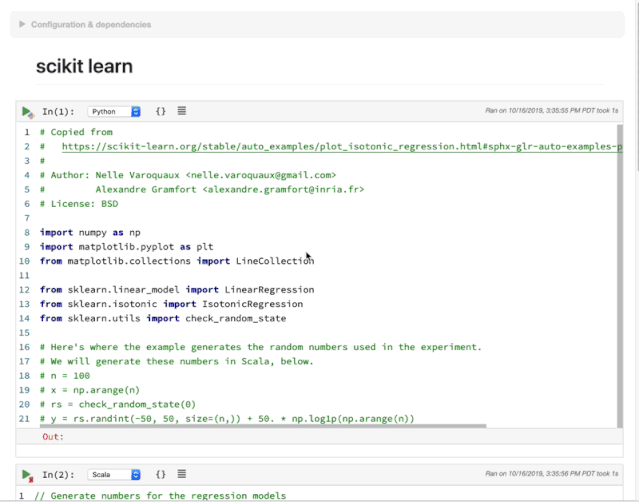Click the curly braces icon in cell In(2)
Screen dimensions: 639x502
(161, 474)
